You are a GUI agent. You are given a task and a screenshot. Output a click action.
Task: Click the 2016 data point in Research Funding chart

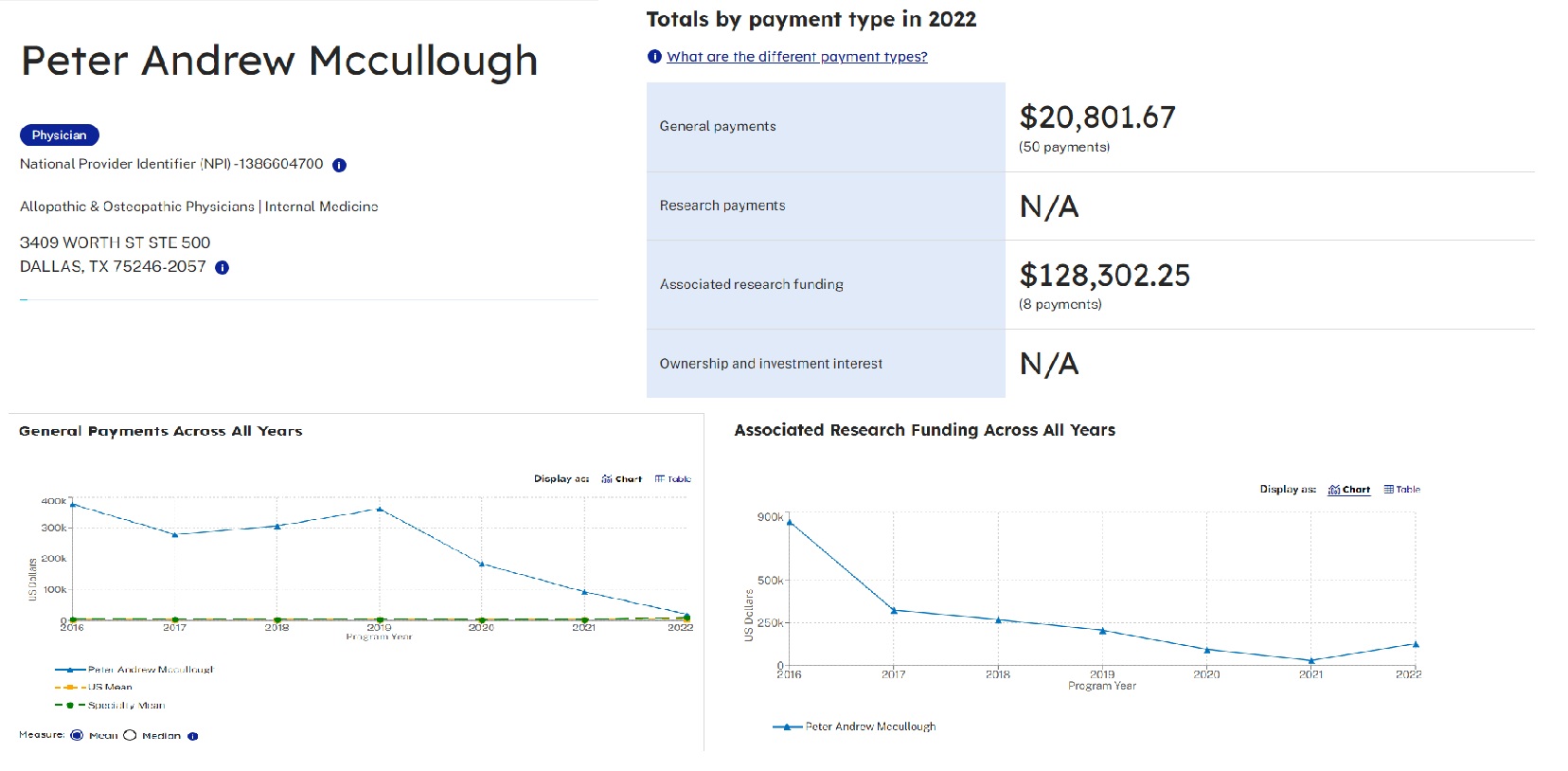(790, 522)
